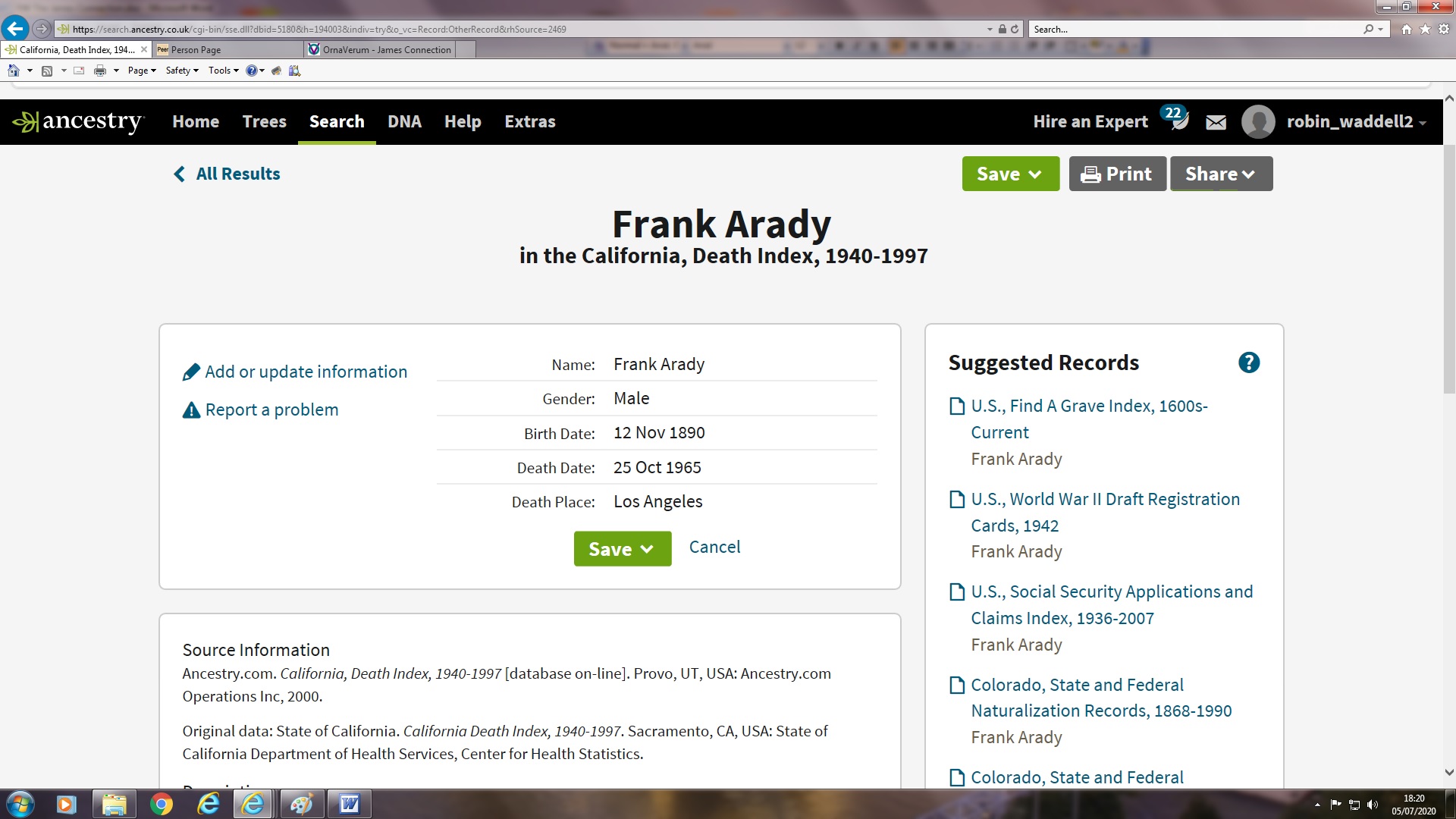Expand the top green Save dropdown
The height and width of the screenshot is (819, 1456).
tap(1010, 174)
